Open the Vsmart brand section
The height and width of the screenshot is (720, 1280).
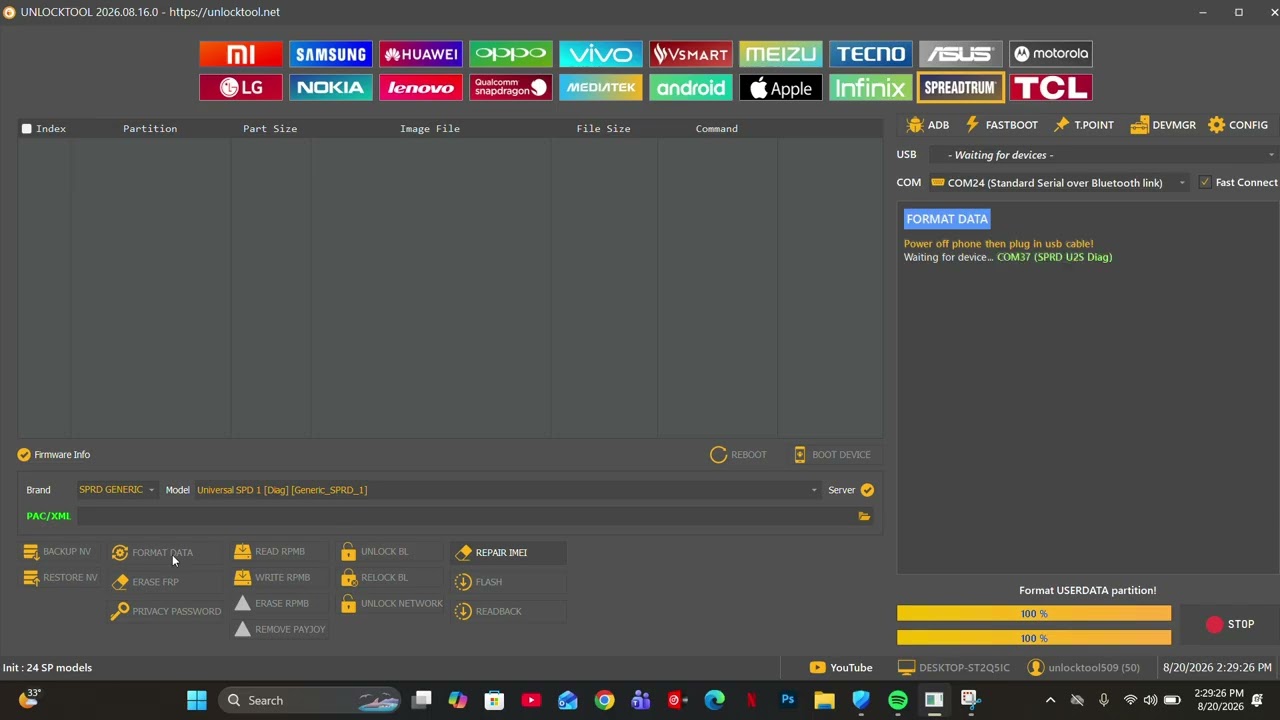691,54
